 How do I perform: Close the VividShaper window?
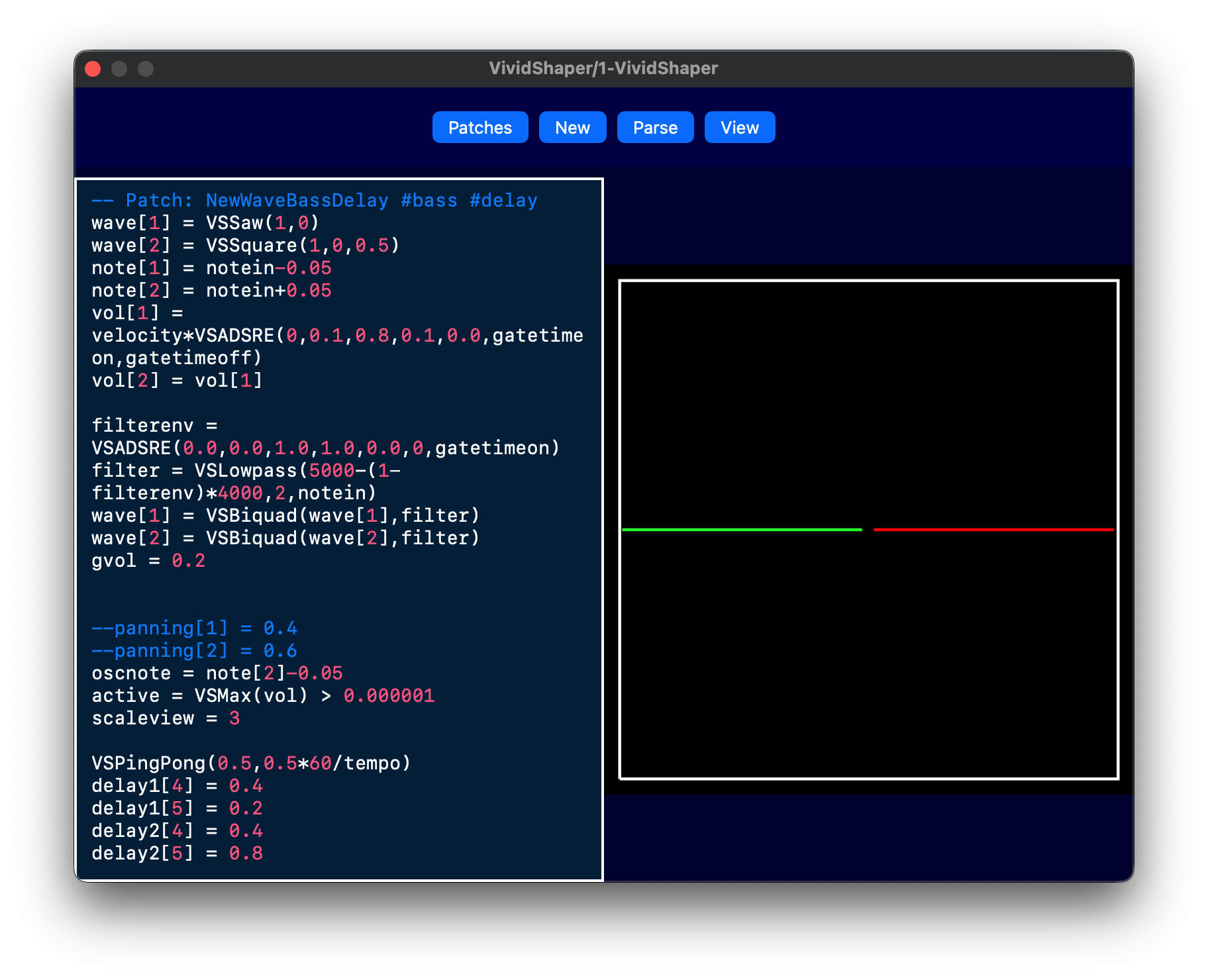pyautogui.click(x=93, y=69)
